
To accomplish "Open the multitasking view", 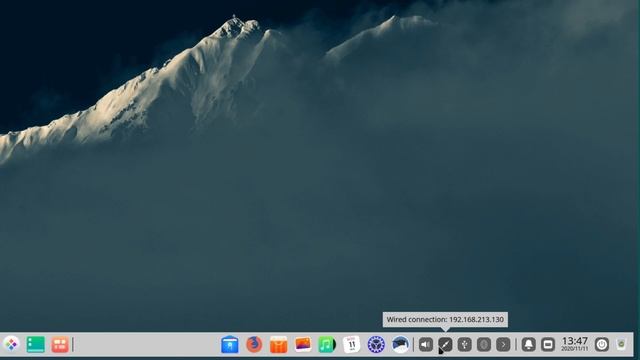I will click(x=60, y=344).
